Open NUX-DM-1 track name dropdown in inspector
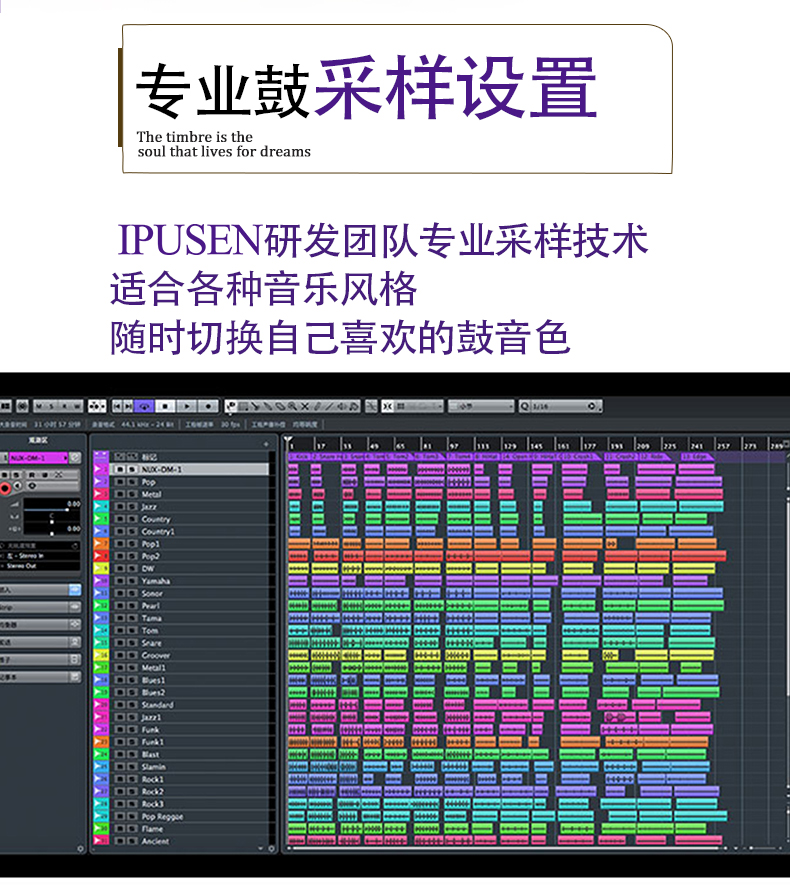Viewport: 790px width, 896px height. tap(38, 458)
